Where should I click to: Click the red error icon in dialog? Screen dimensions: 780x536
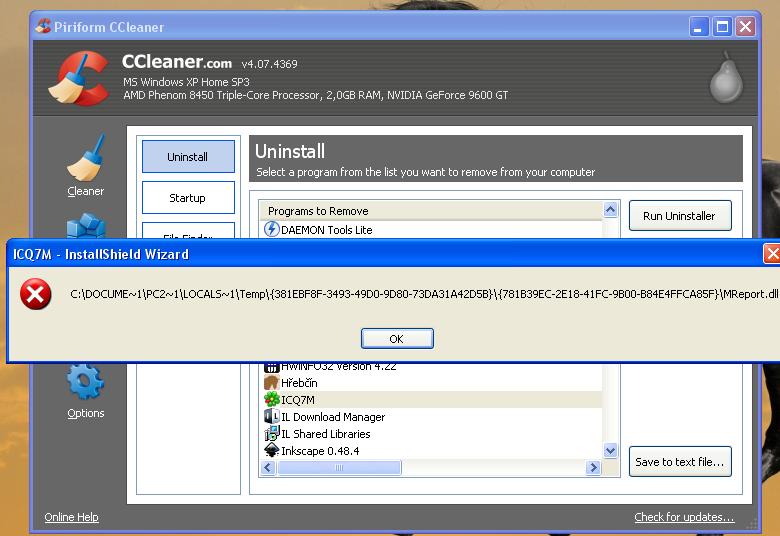pyautogui.click(x=35, y=294)
